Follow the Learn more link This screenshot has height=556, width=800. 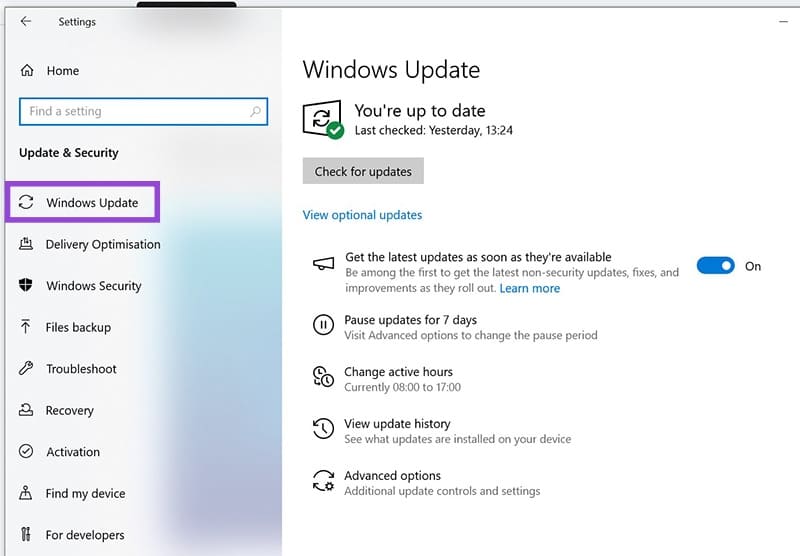pyautogui.click(x=529, y=288)
